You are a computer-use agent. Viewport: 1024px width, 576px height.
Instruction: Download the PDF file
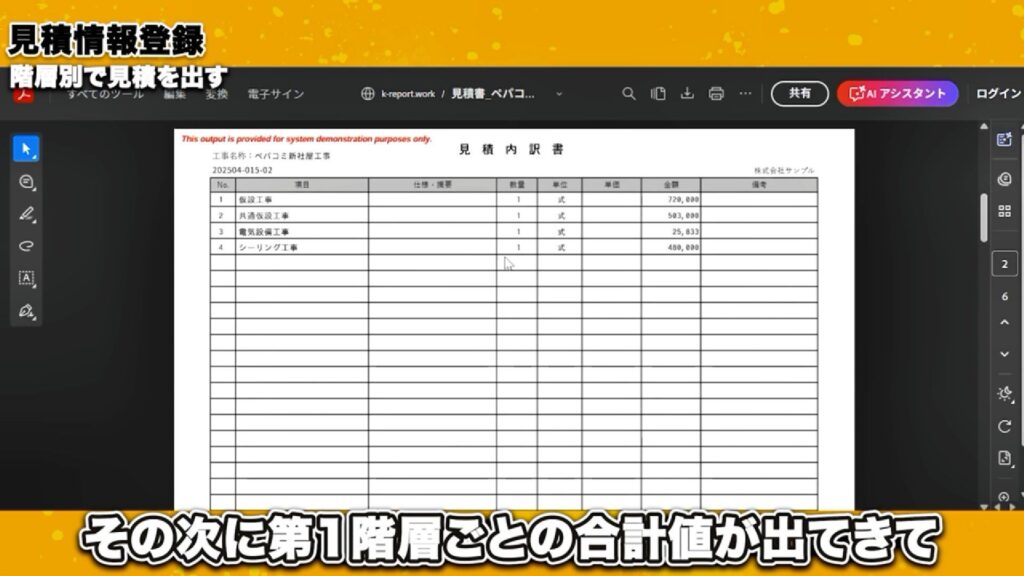[x=687, y=93]
